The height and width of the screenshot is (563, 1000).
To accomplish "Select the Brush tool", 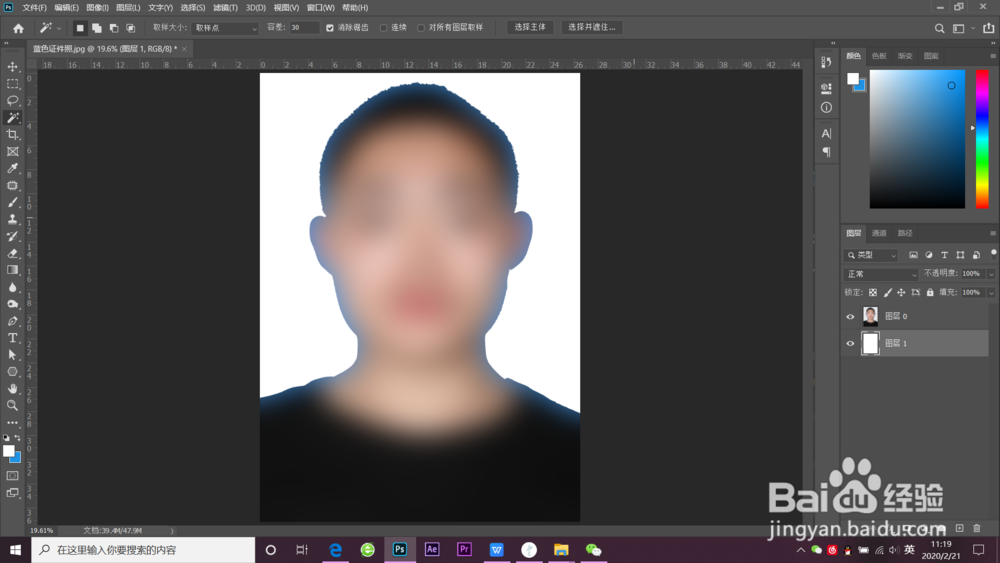I will [12, 202].
